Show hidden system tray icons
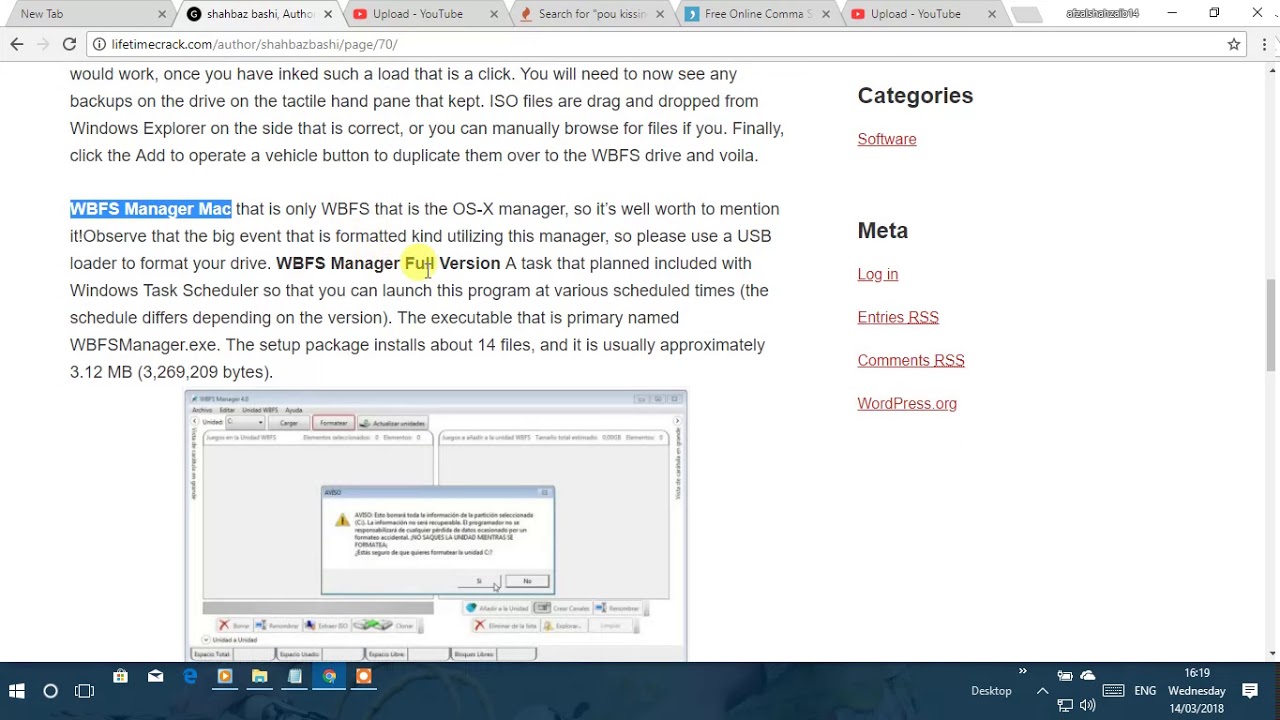The width and height of the screenshot is (1280, 720). click(1042, 691)
